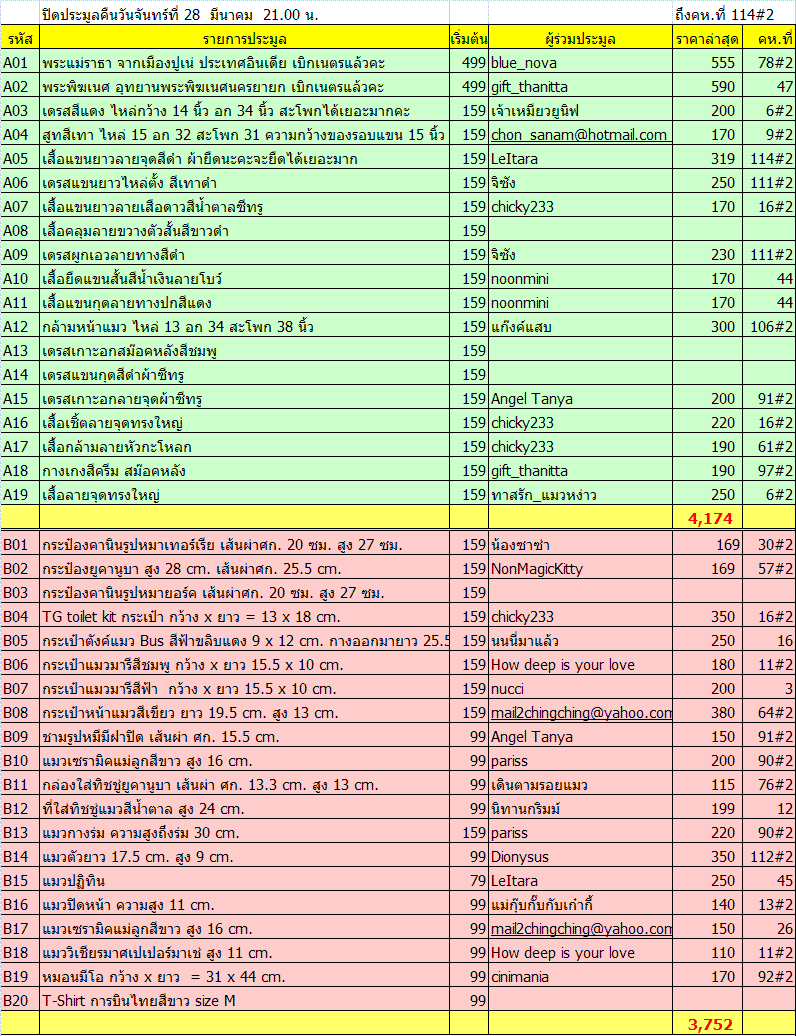Click the chon_sanam@hotmail.com email link
The image size is (796, 1036).
579,135
